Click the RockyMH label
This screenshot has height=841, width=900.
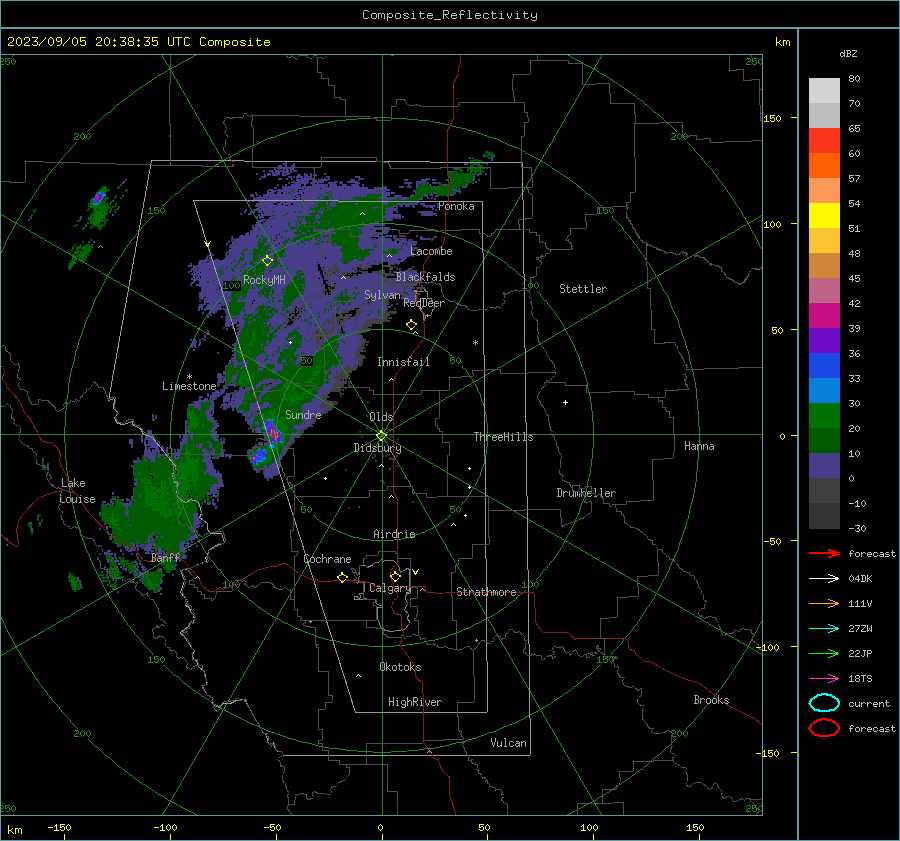coord(264,280)
